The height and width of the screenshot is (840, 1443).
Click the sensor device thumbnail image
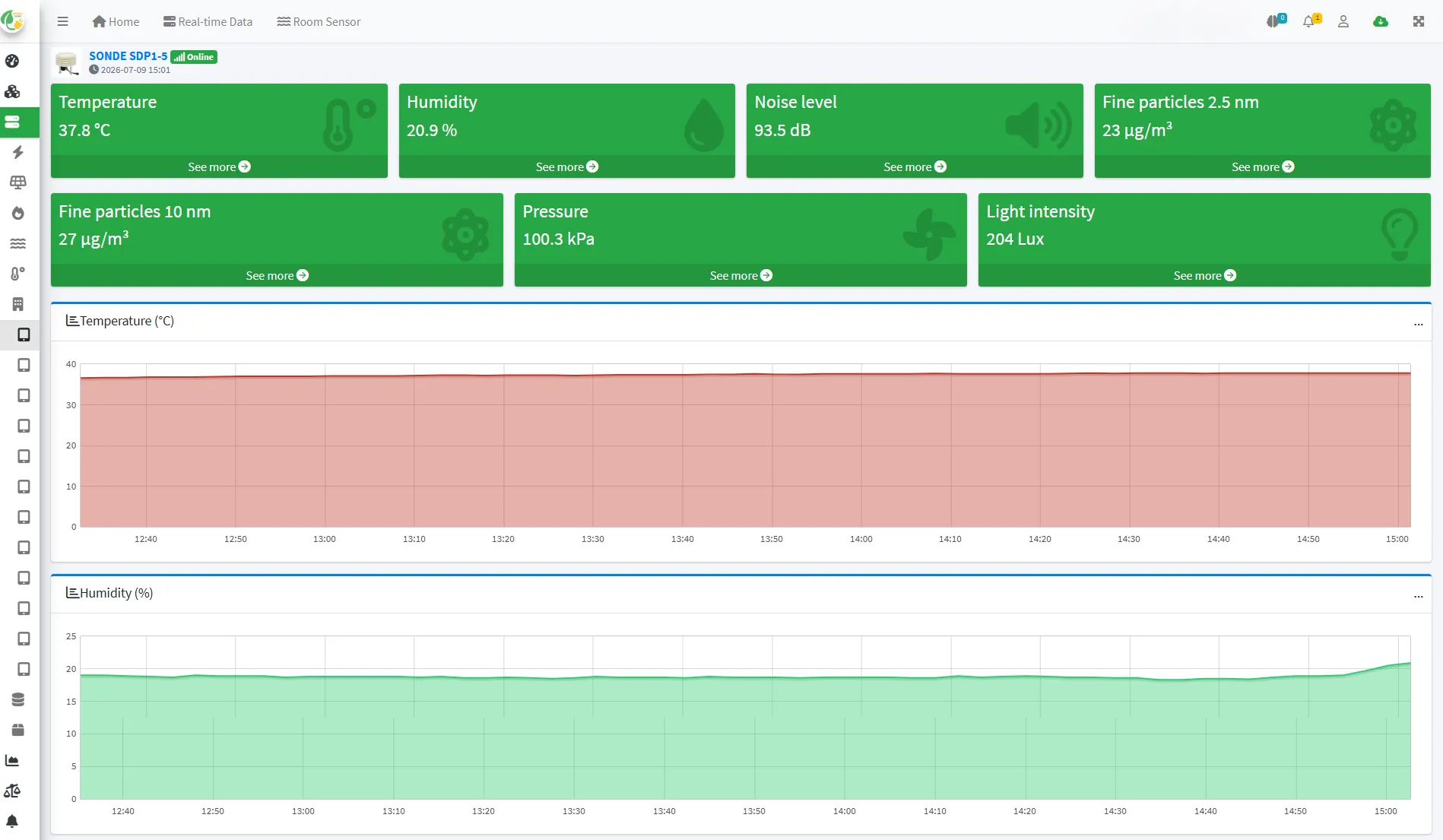tap(67, 62)
